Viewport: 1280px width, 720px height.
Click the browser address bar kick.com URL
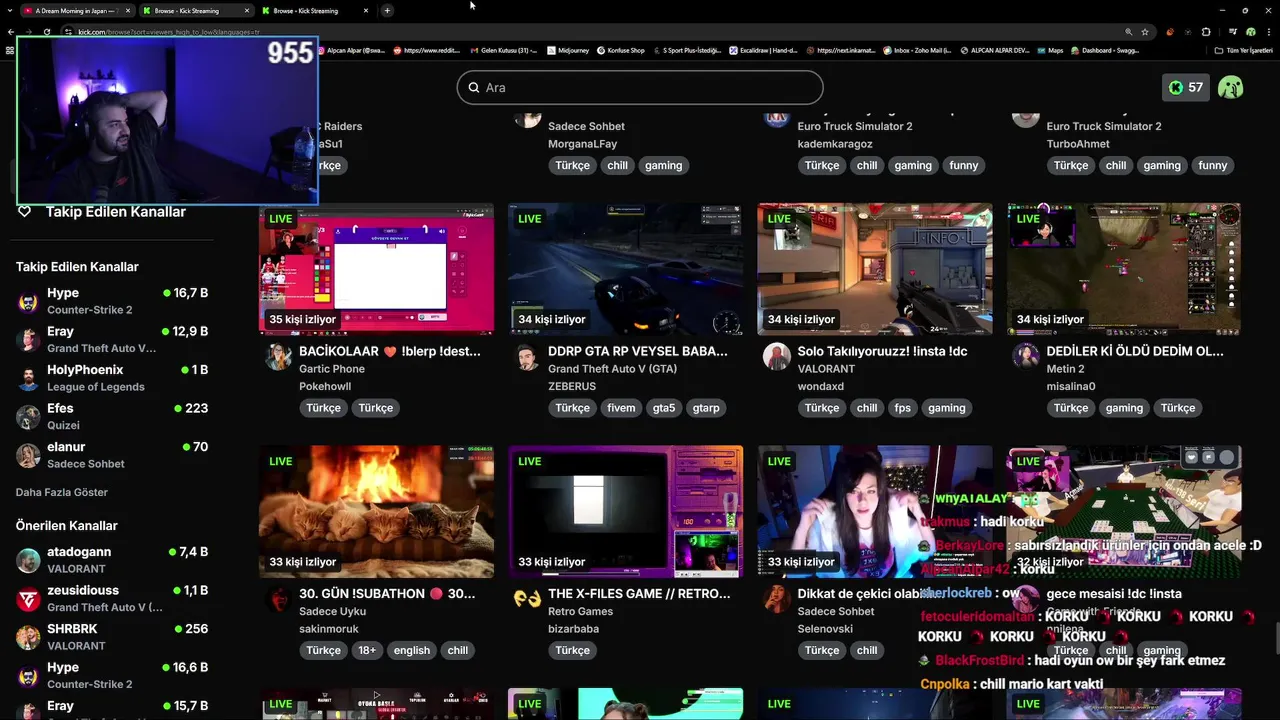click(170, 32)
